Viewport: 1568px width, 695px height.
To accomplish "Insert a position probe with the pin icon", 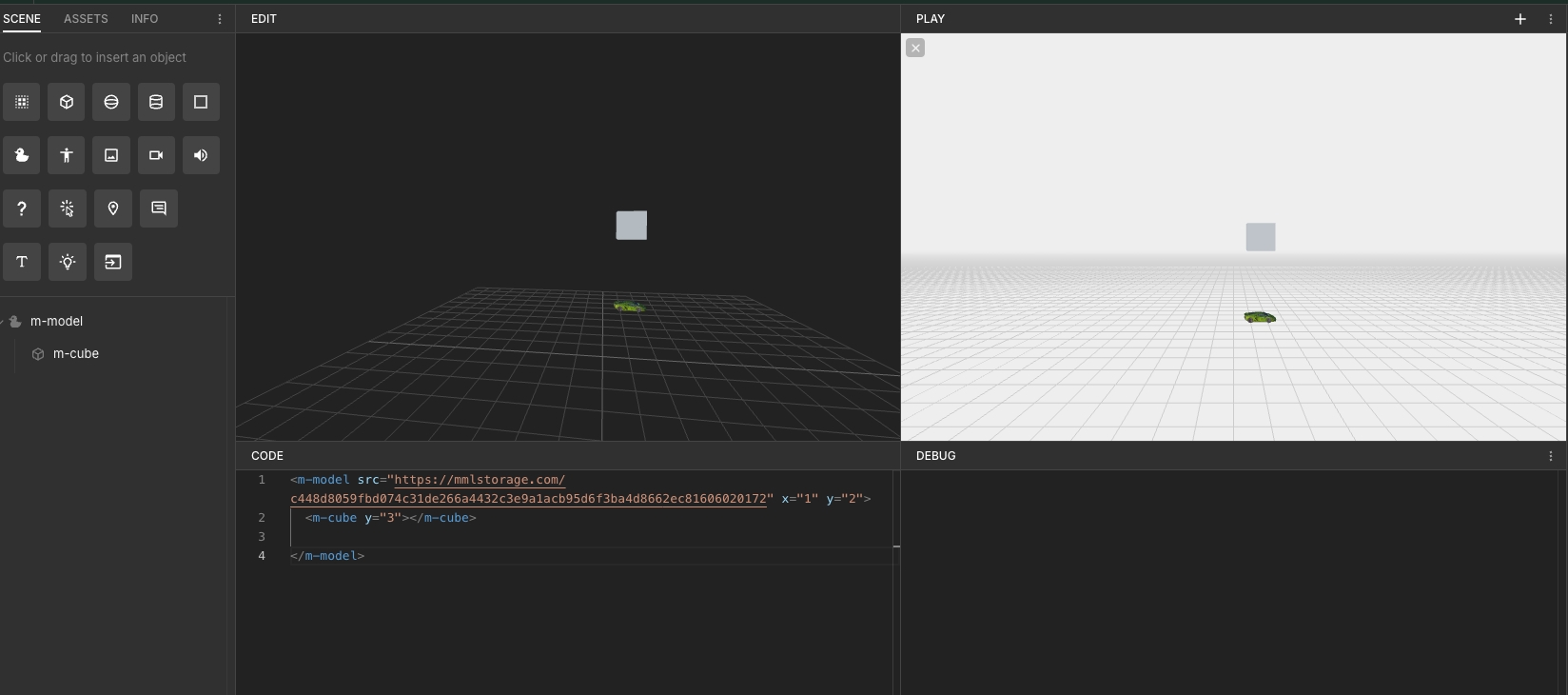I will pyautogui.click(x=113, y=208).
